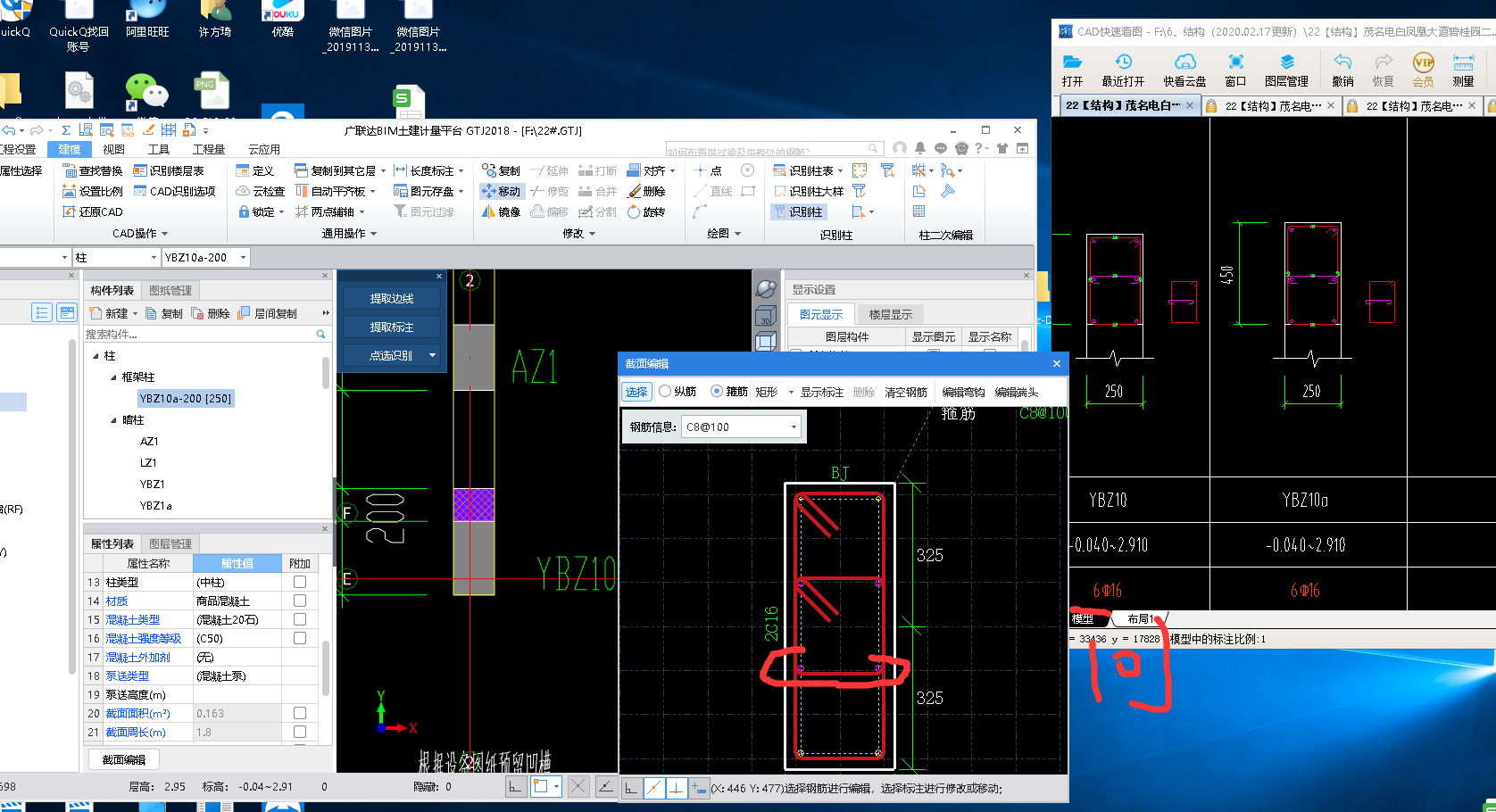Open YBZ10a-200 component dropdown
The image size is (1496, 812).
pyautogui.click(x=243, y=257)
